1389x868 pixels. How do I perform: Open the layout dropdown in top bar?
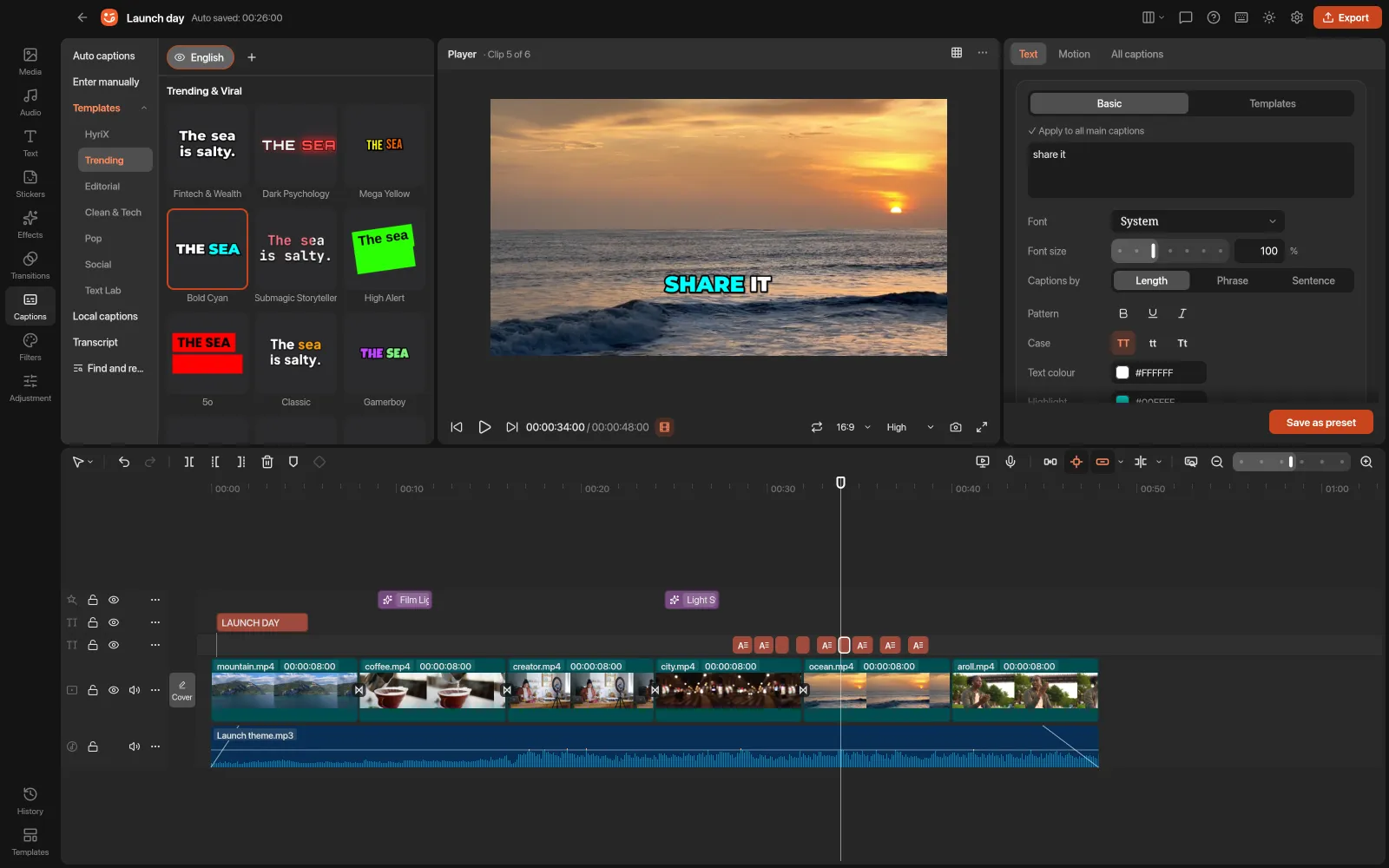pyautogui.click(x=1153, y=17)
